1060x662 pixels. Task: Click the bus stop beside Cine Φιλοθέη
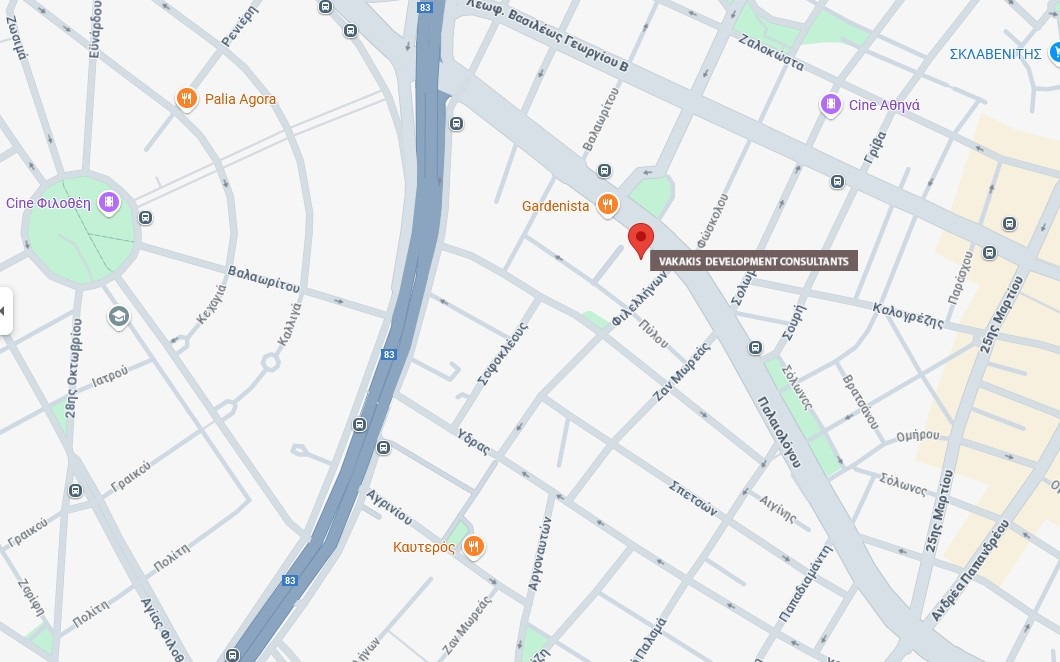145,218
